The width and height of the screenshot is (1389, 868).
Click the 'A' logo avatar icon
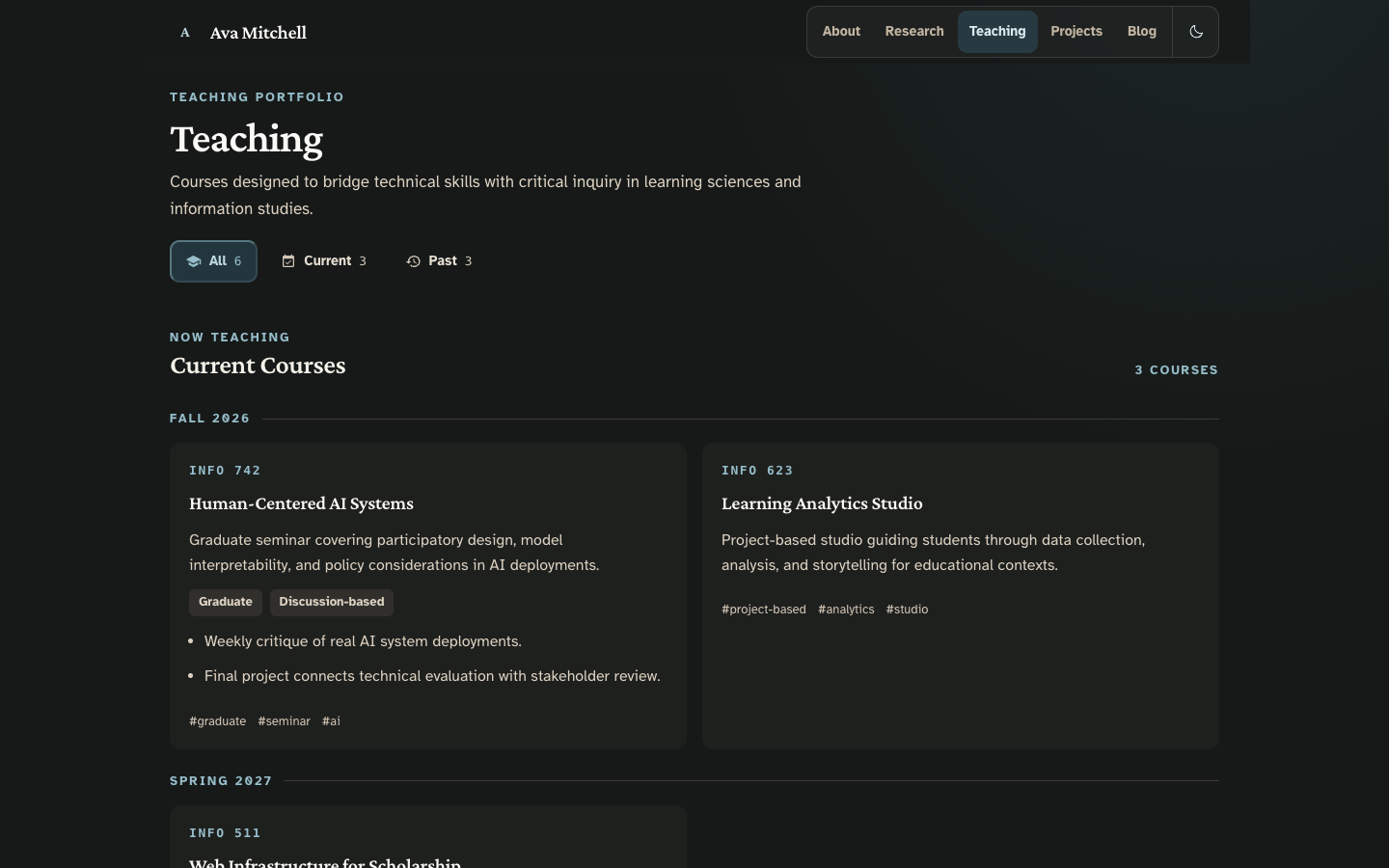coord(185,33)
